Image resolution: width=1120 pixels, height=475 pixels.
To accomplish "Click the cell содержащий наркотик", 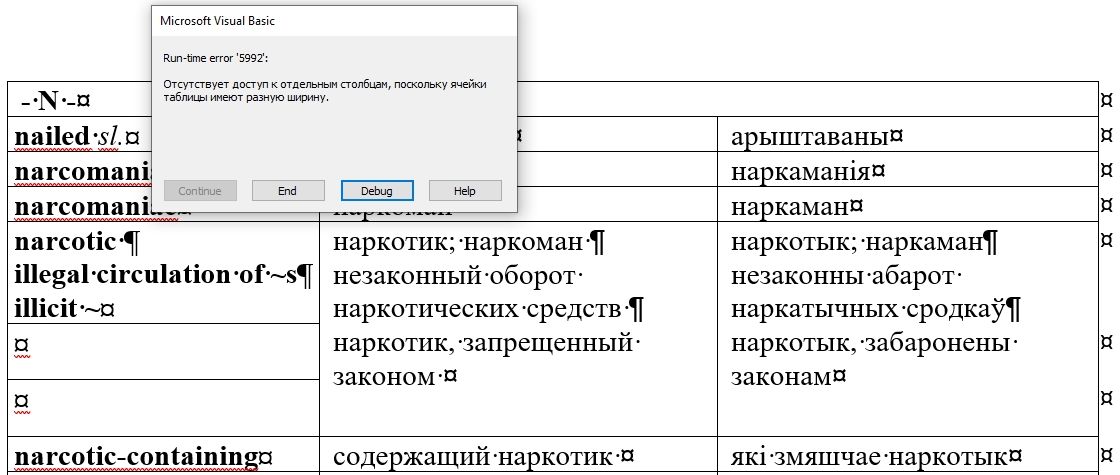I will coord(519,454).
